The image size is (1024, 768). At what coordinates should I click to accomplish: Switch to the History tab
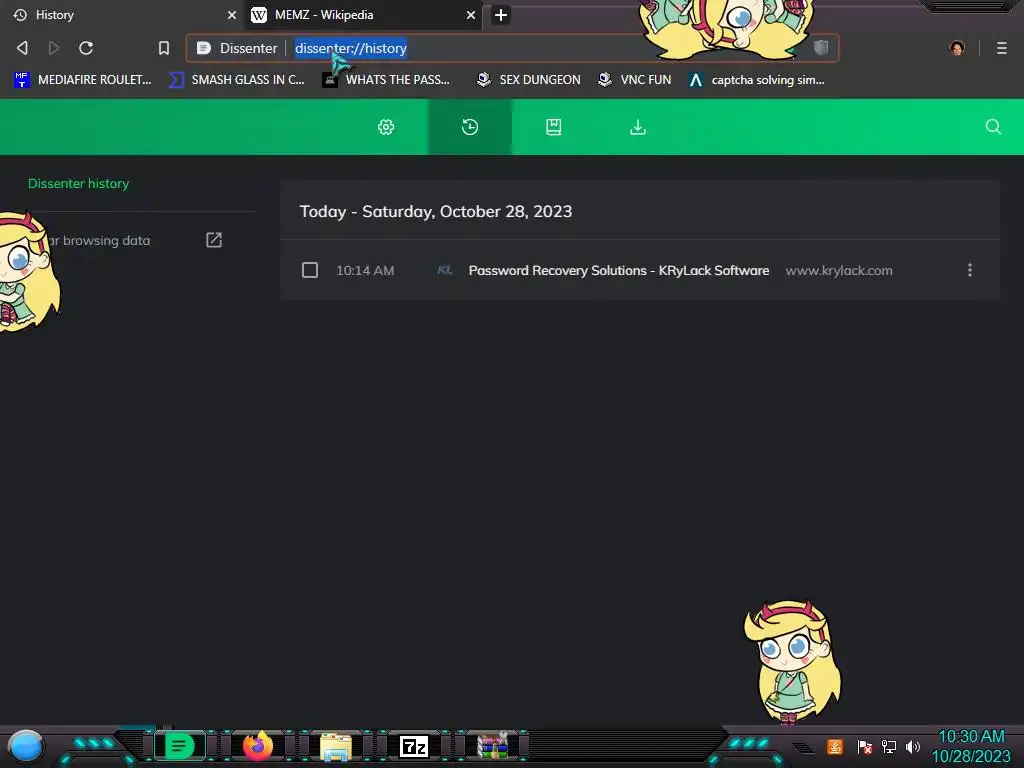tap(122, 15)
